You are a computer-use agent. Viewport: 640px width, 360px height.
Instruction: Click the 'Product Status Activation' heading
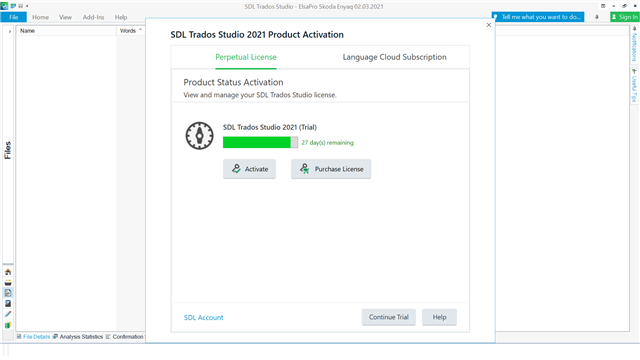(233, 82)
